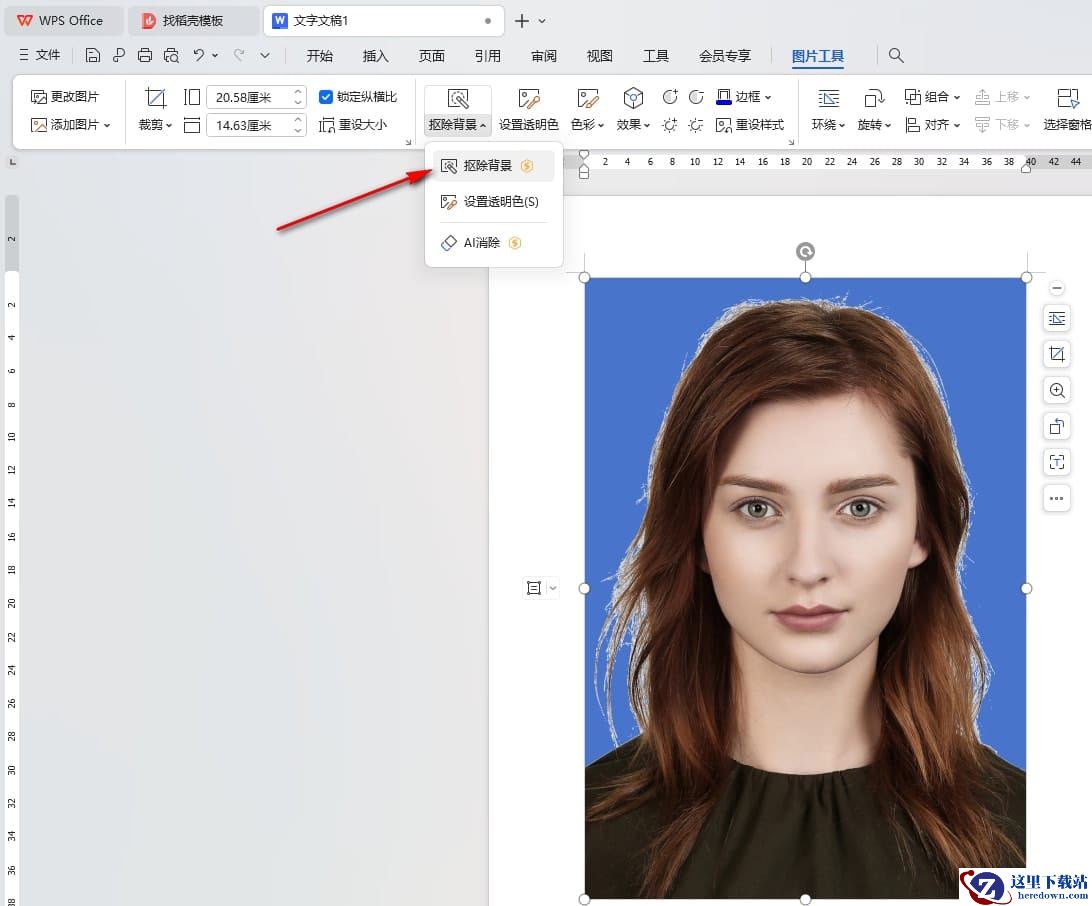1092x906 pixels.
Task: Click the zoom magnifier in floating picture toolbar
Action: tap(1056, 391)
